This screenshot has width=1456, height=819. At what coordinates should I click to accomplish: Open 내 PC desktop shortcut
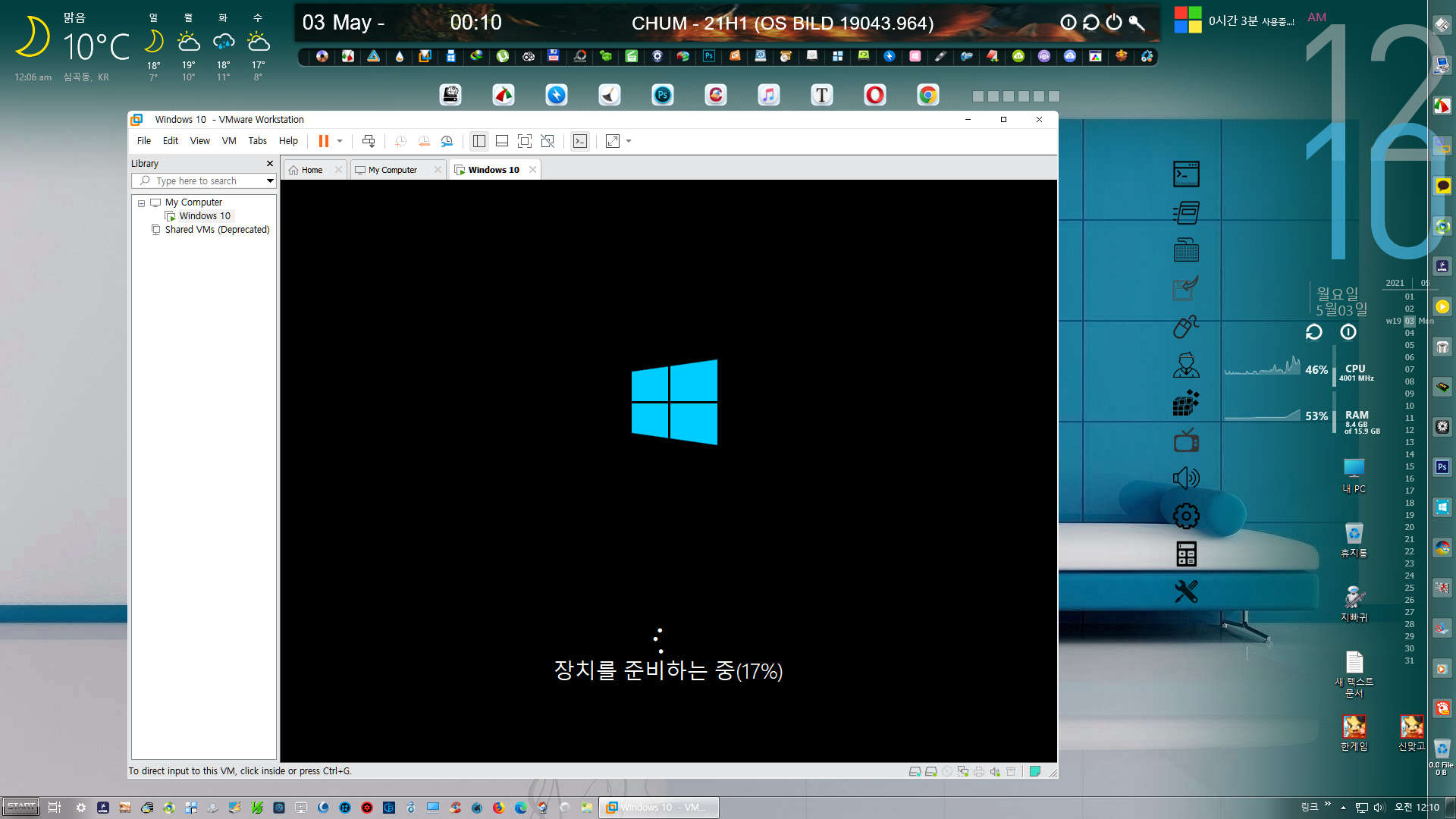[1354, 475]
